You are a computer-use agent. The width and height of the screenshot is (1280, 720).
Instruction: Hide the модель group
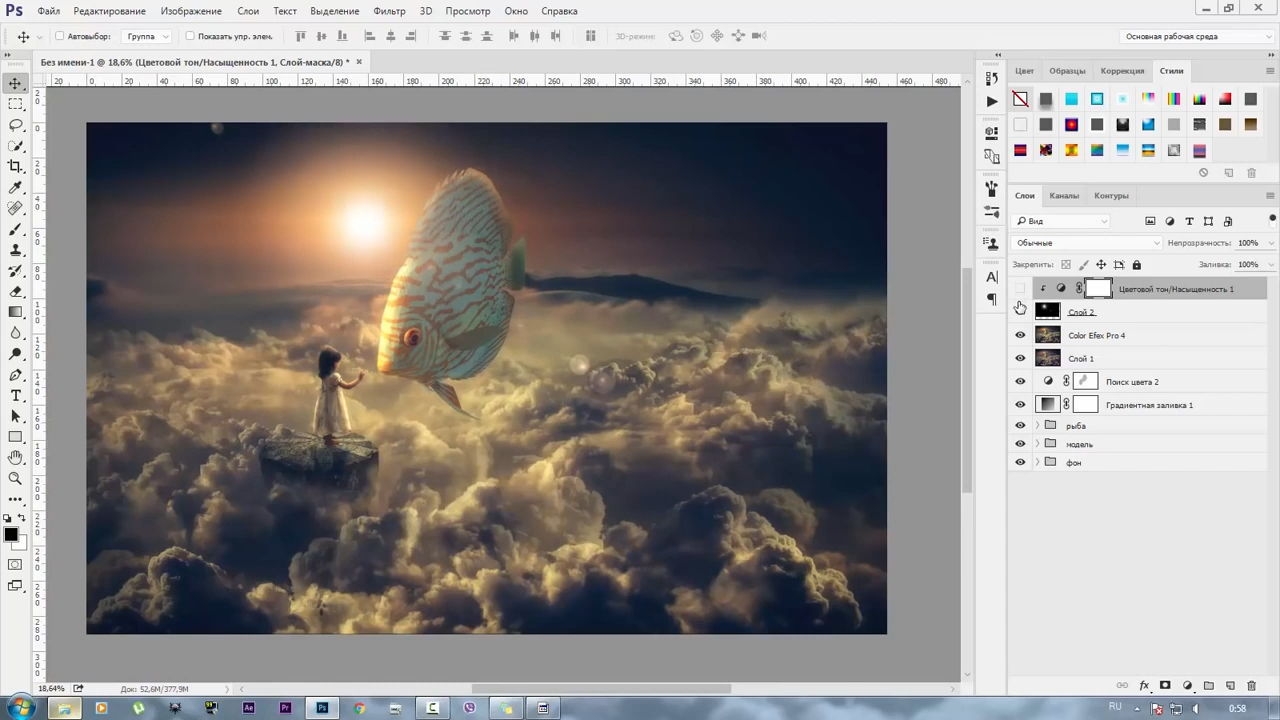pos(1020,444)
